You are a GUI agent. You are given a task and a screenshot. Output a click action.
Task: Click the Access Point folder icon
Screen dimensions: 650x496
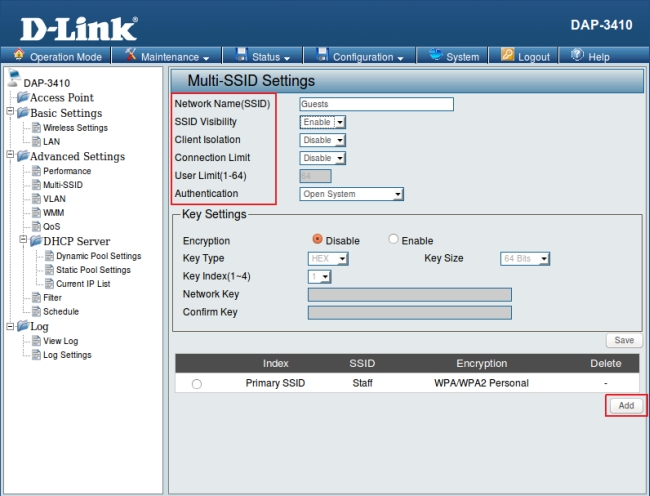pyautogui.click(x=22, y=98)
